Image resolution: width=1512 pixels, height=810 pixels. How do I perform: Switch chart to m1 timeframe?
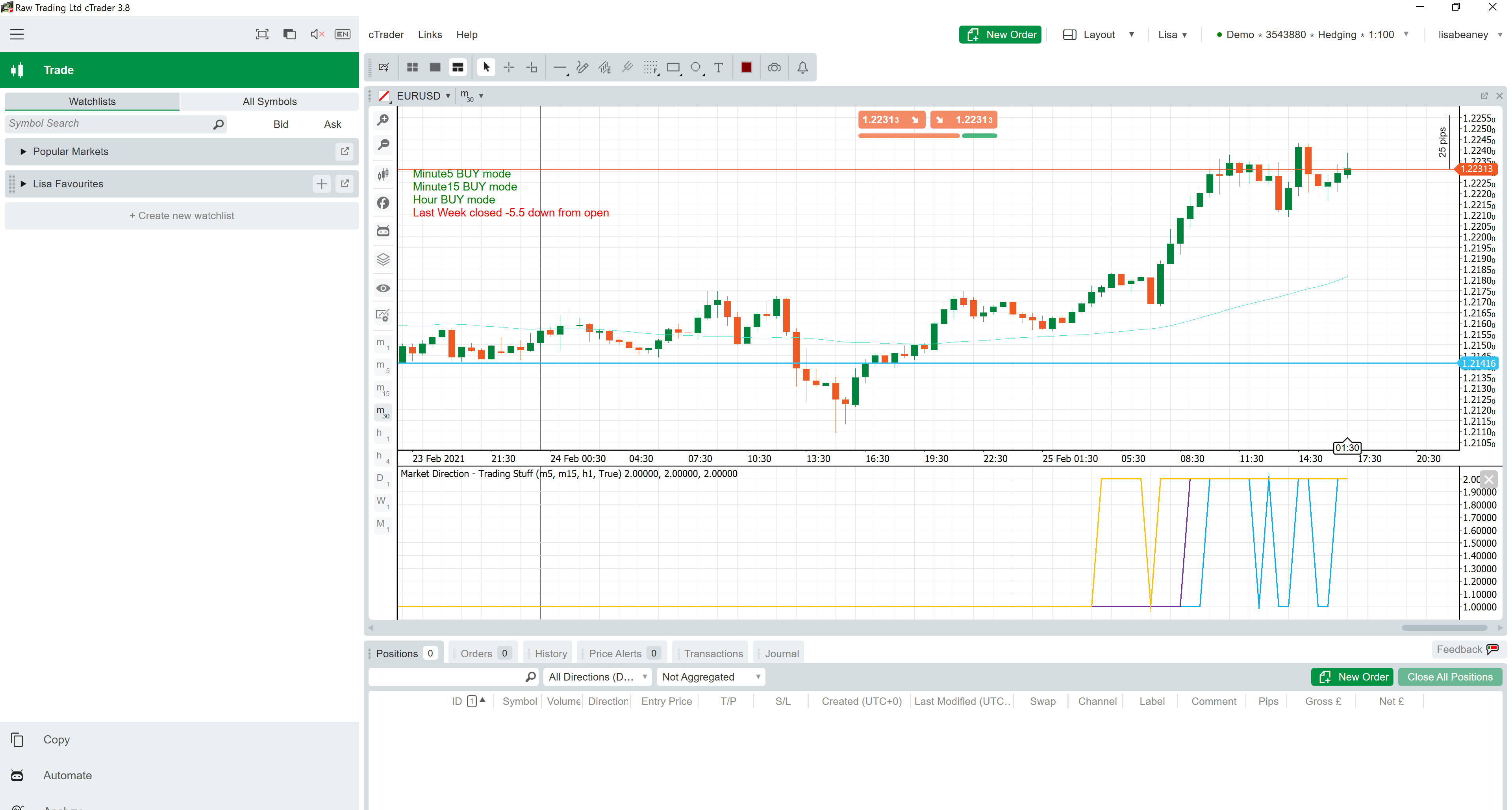click(383, 344)
